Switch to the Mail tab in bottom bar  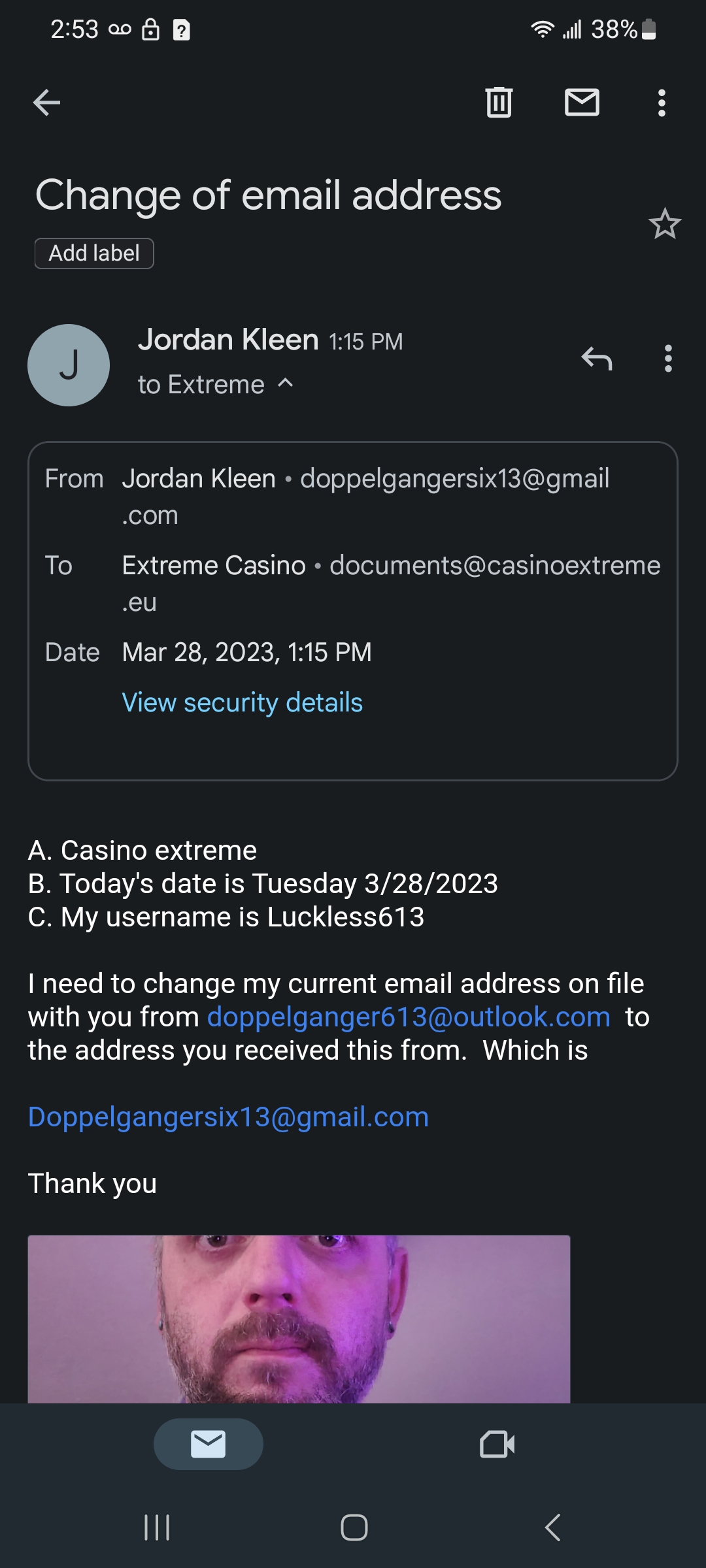pos(208,1444)
